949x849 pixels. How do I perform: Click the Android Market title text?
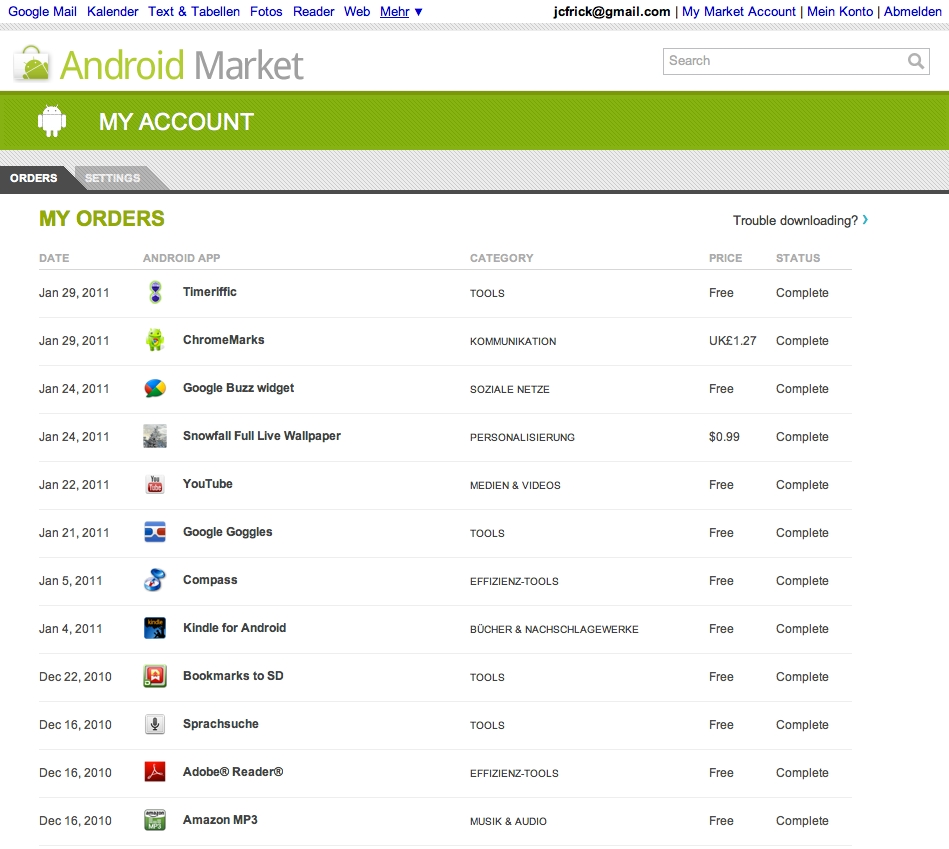click(x=182, y=65)
